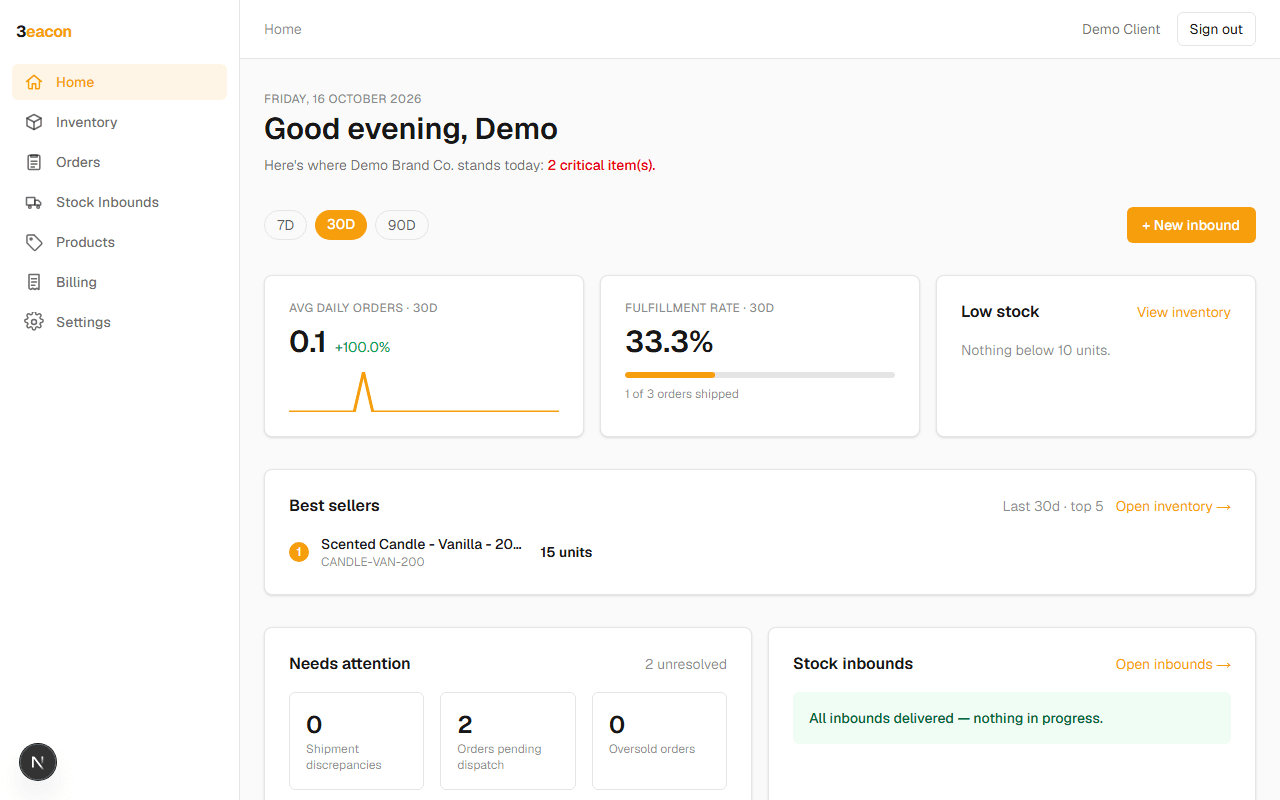The image size is (1280, 800).
Task: Open Inventory in the sidebar
Action: pyautogui.click(x=120, y=122)
